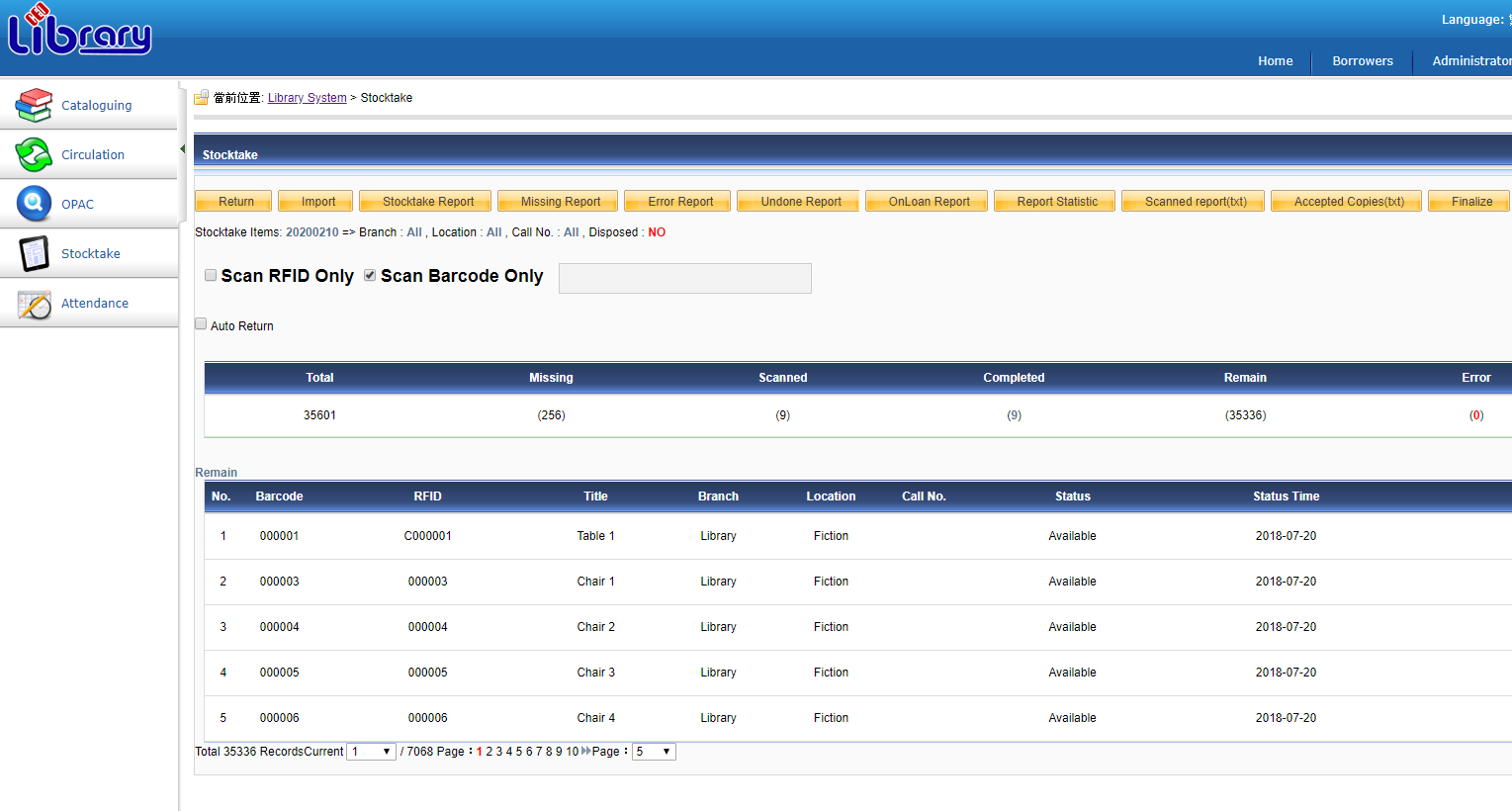
Task: Click barcode 000001 cell
Action: pos(280,536)
